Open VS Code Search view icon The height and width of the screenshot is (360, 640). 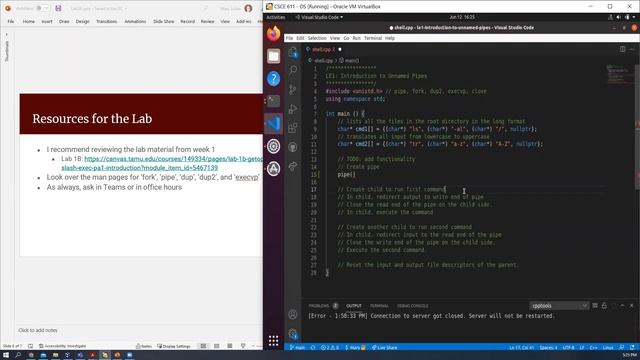[x=293, y=70]
